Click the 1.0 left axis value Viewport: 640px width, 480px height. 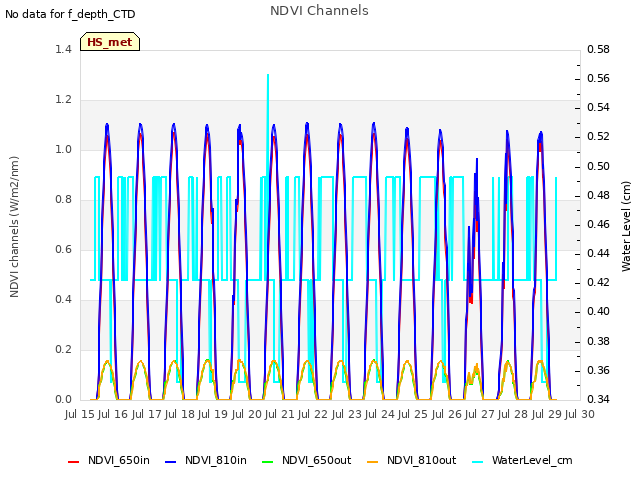pos(63,149)
